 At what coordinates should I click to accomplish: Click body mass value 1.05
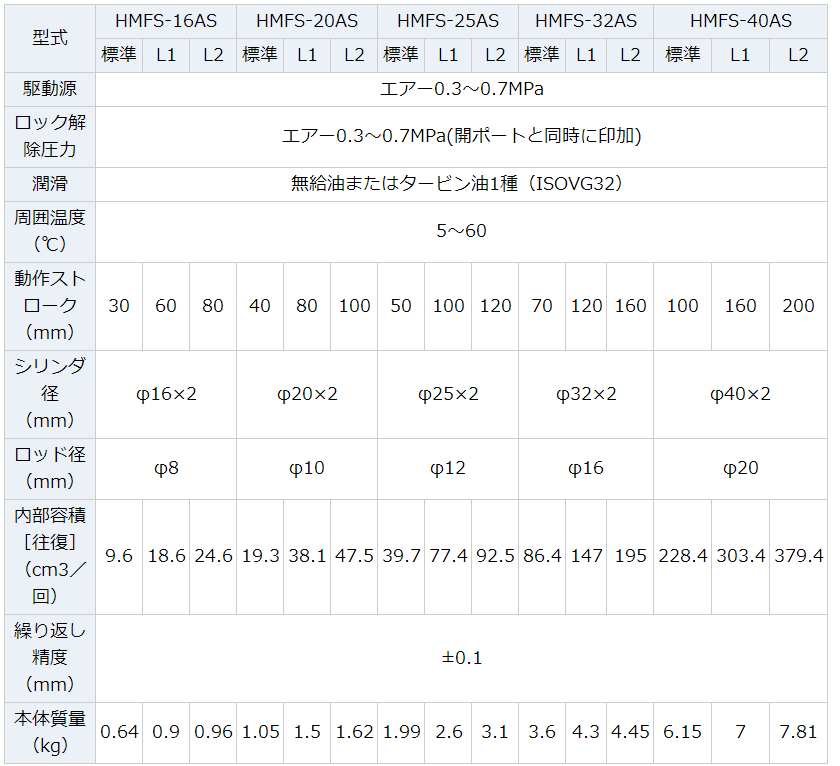click(260, 733)
